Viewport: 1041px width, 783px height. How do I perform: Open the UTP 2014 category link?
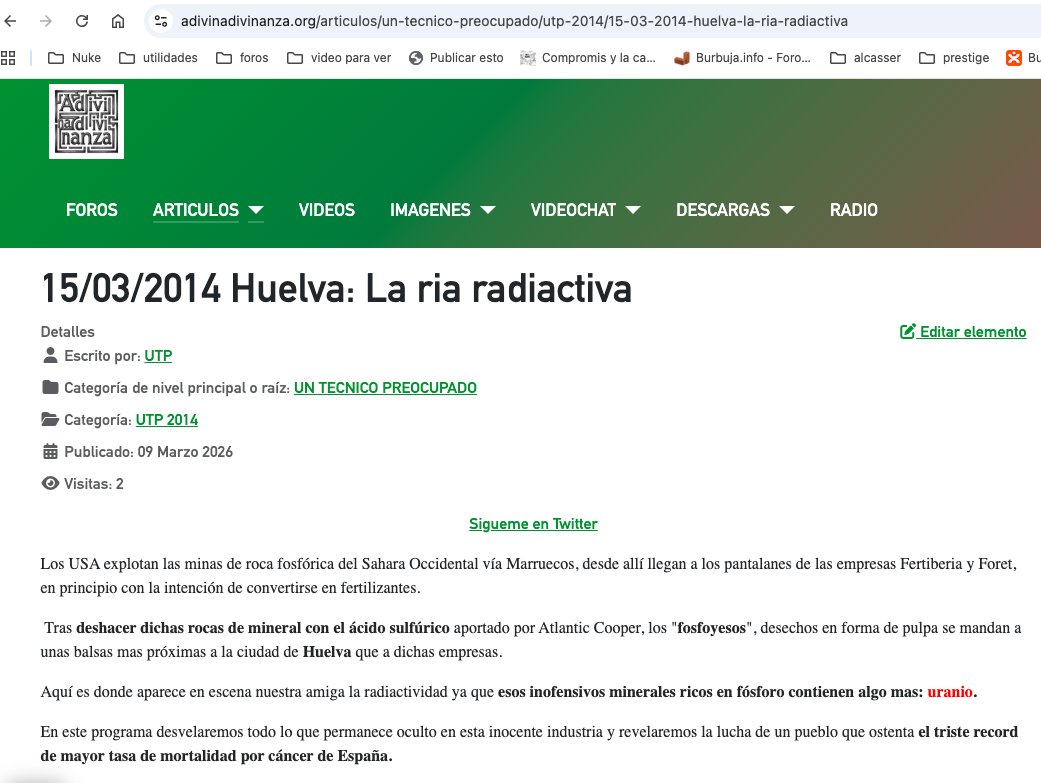click(166, 419)
